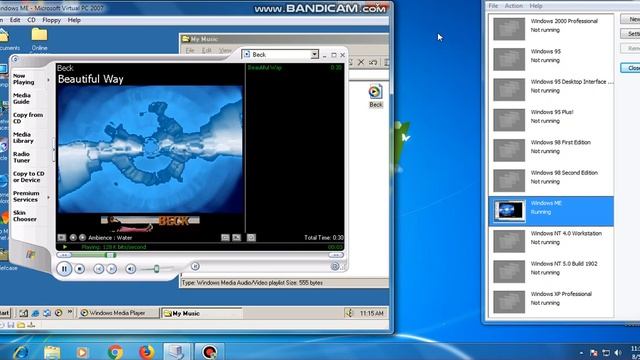Switch Media Player to compact mode
The image size is (640, 360).
tap(335, 267)
